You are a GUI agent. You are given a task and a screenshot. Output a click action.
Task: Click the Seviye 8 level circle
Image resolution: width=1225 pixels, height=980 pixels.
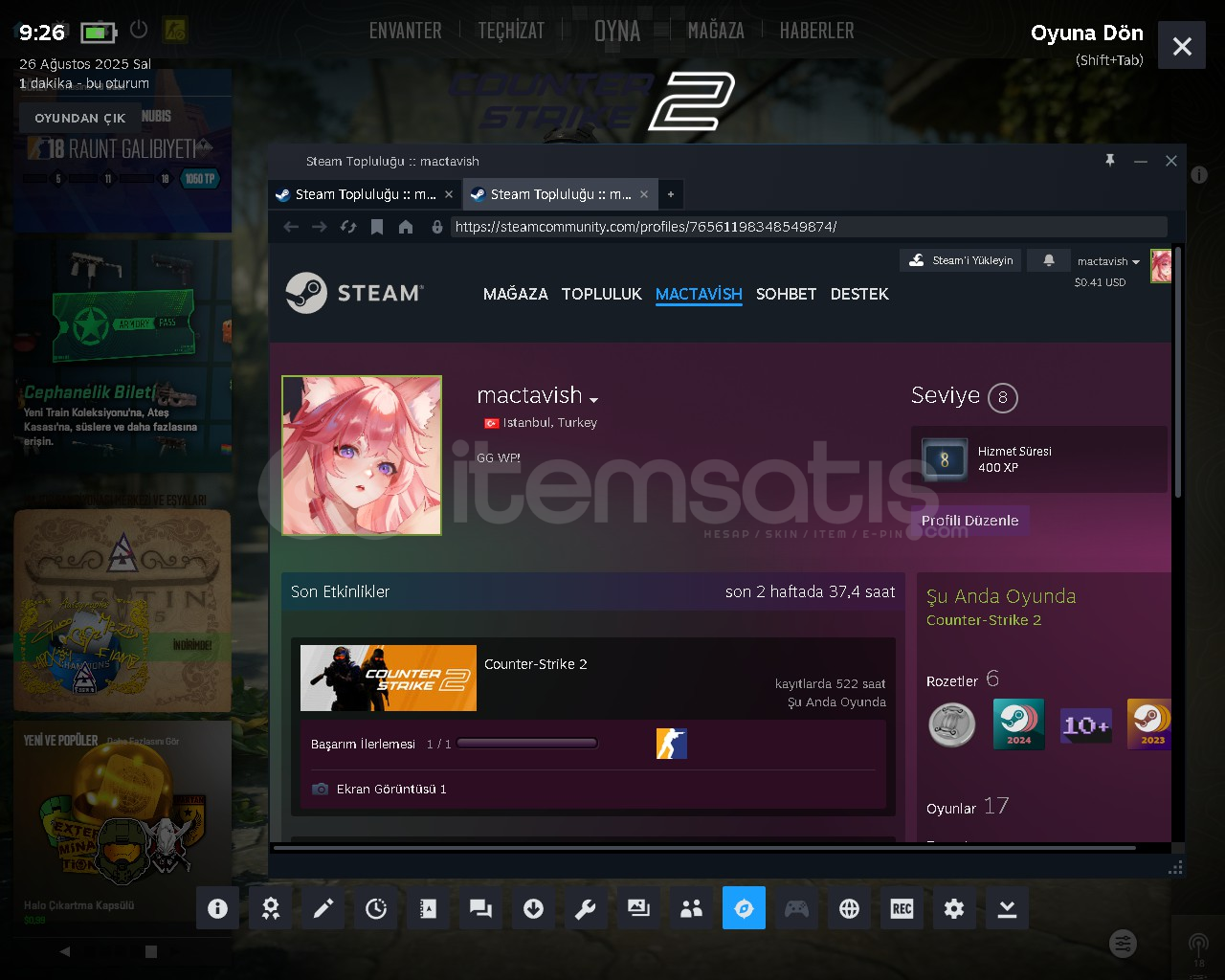point(1002,397)
